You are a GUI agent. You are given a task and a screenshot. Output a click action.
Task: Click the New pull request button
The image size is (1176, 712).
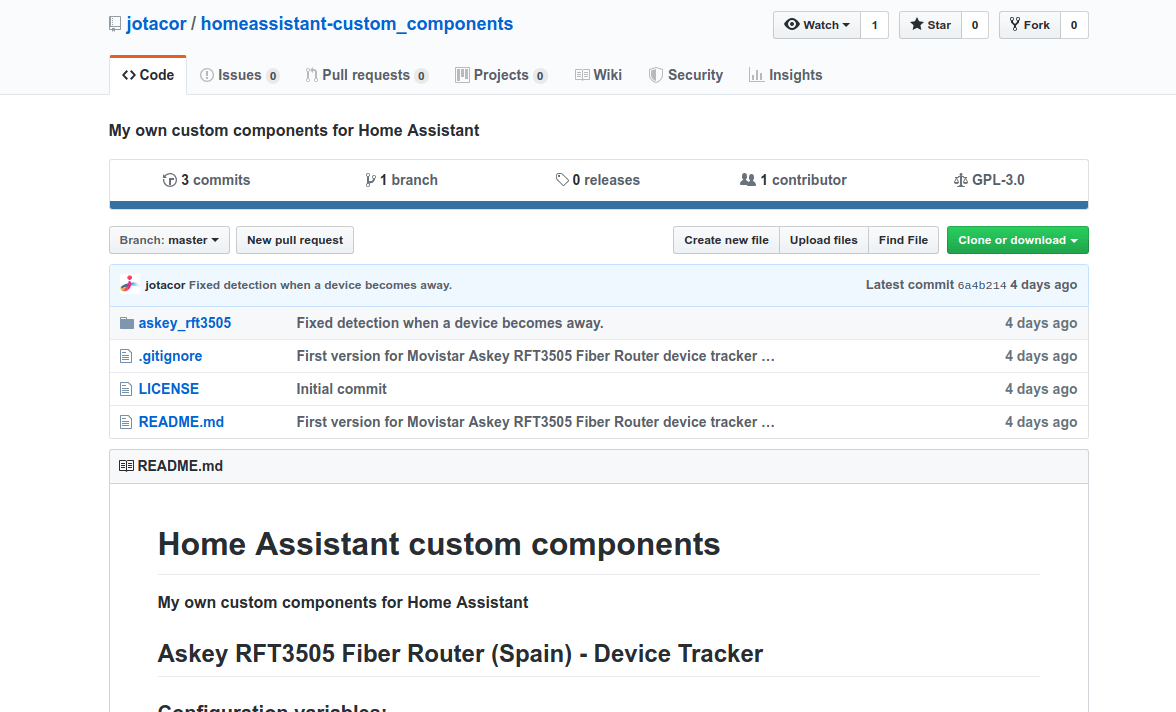click(295, 240)
